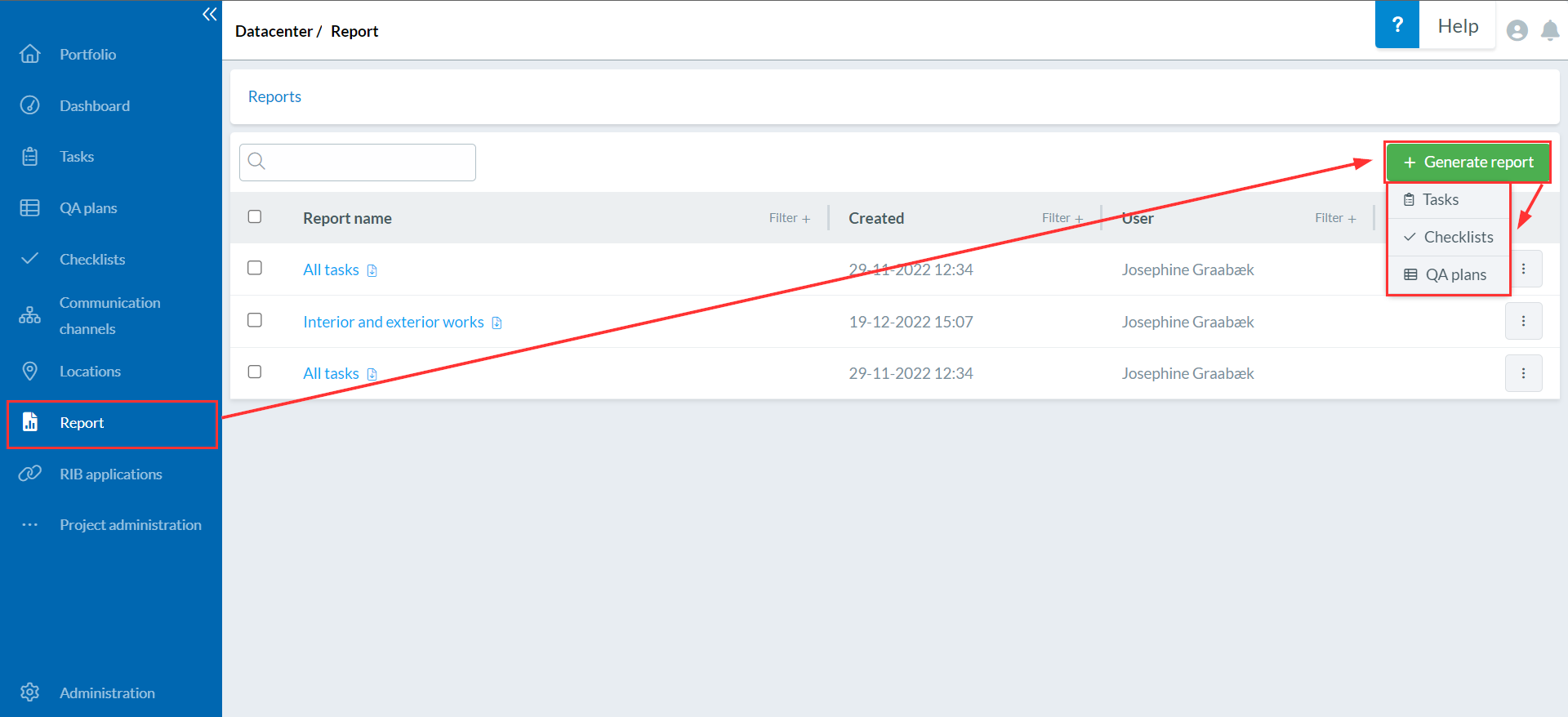Toggle the select-all reports checkbox
The height and width of the screenshot is (717, 1568).
(x=255, y=216)
